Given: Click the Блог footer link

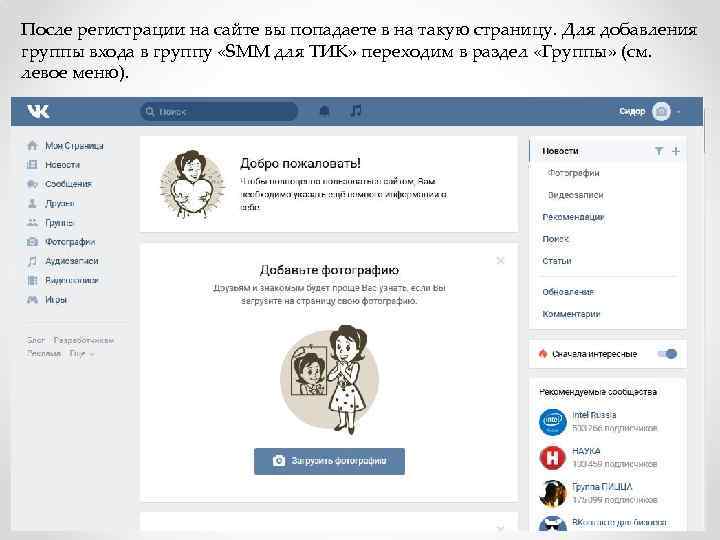Looking at the screenshot, I should click(35, 340).
